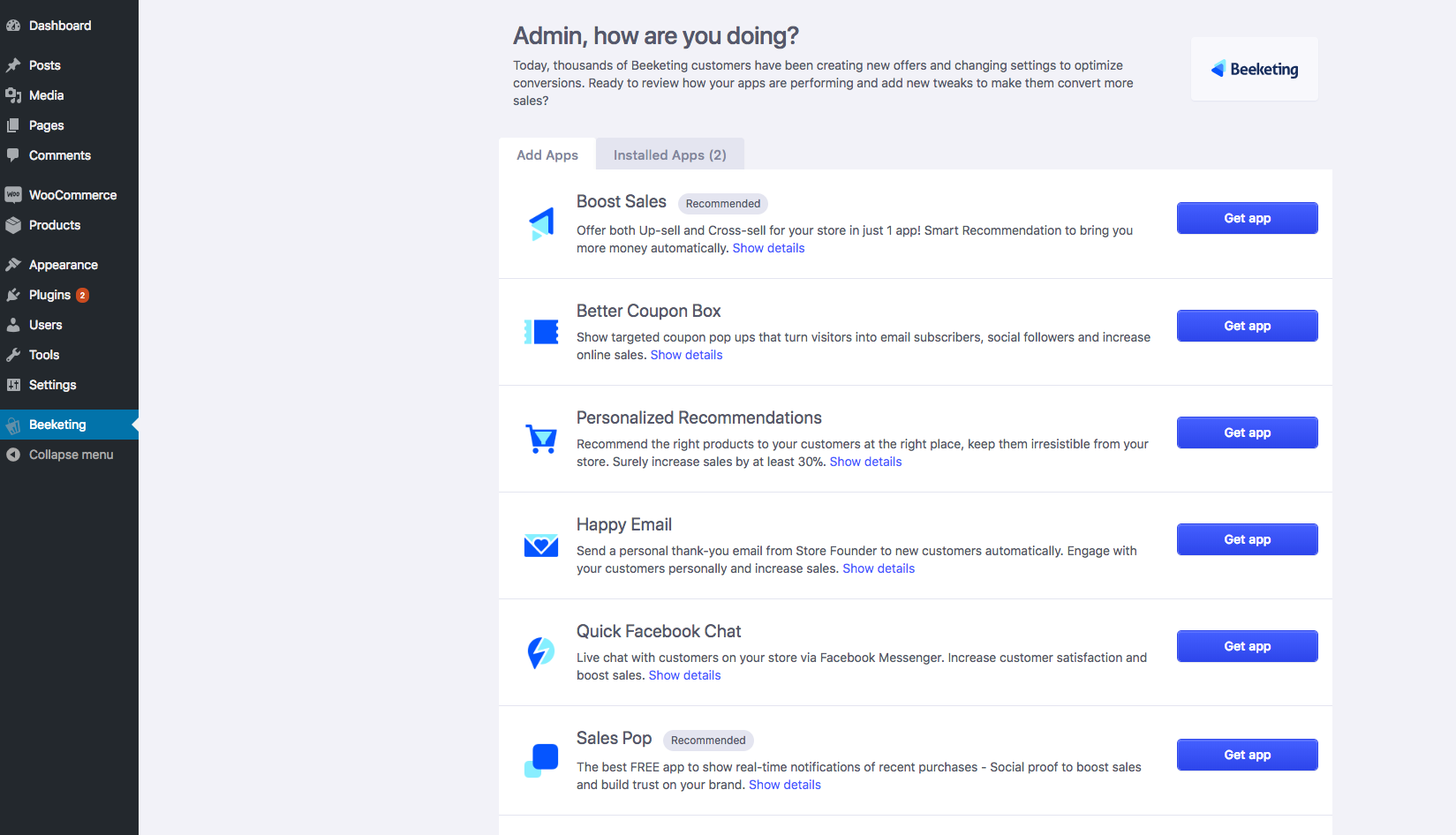This screenshot has width=1456, height=835.
Task: Show details for Boost Sales
Action: click(x=768, y=248)
